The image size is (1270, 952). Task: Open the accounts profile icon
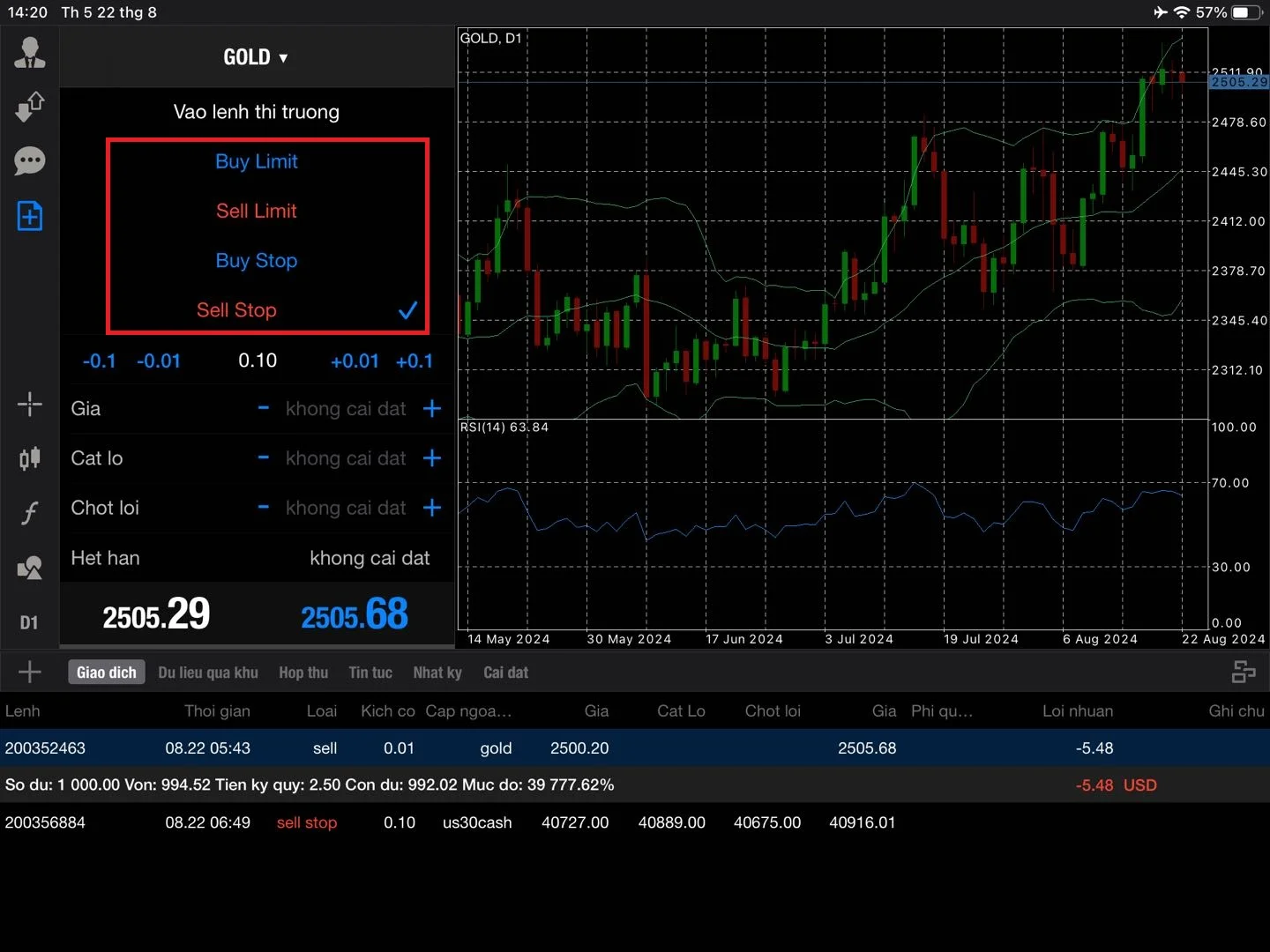tap(29, 53)
